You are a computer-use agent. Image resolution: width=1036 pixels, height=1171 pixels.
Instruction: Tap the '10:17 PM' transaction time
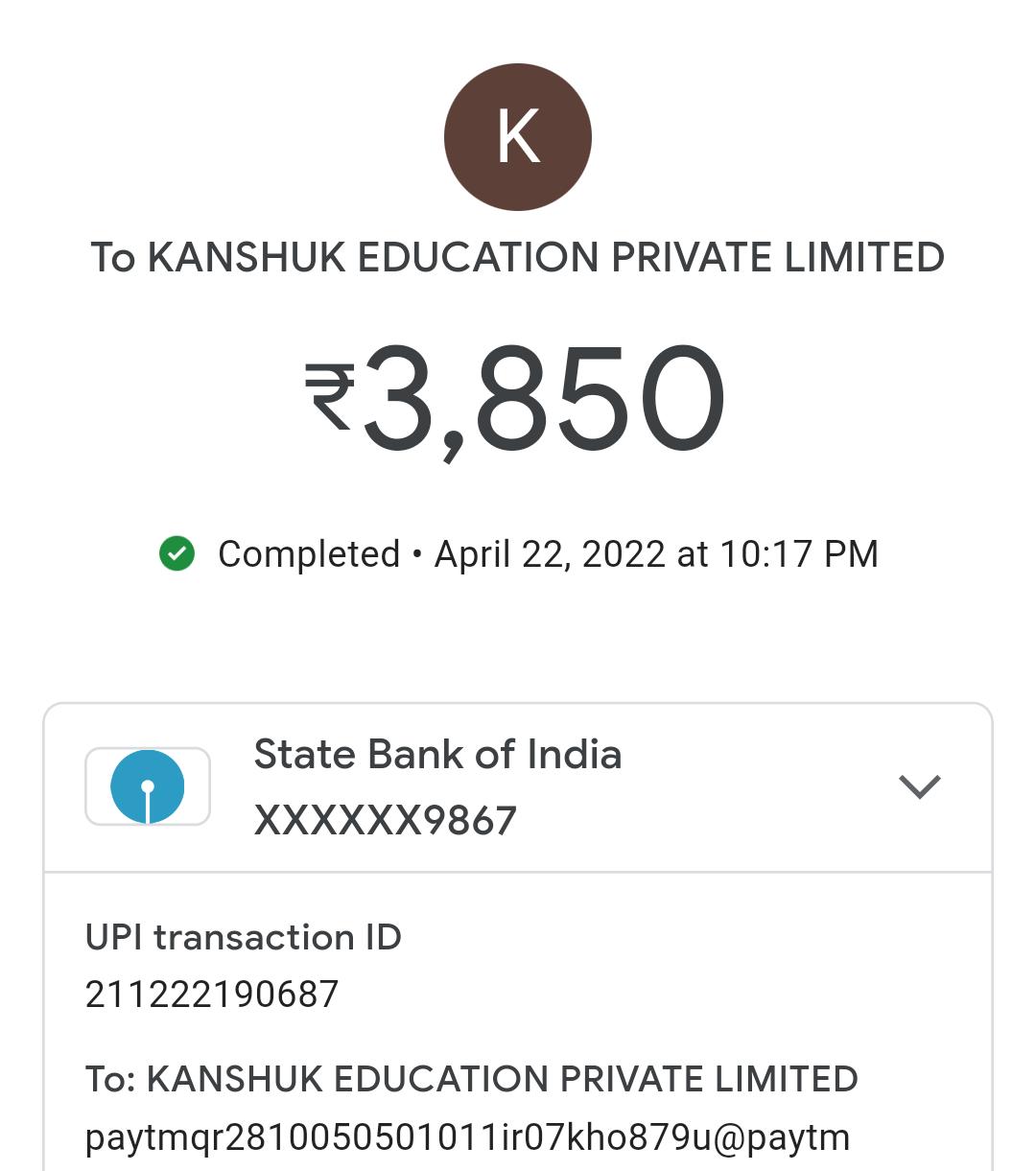coord(799,554)
